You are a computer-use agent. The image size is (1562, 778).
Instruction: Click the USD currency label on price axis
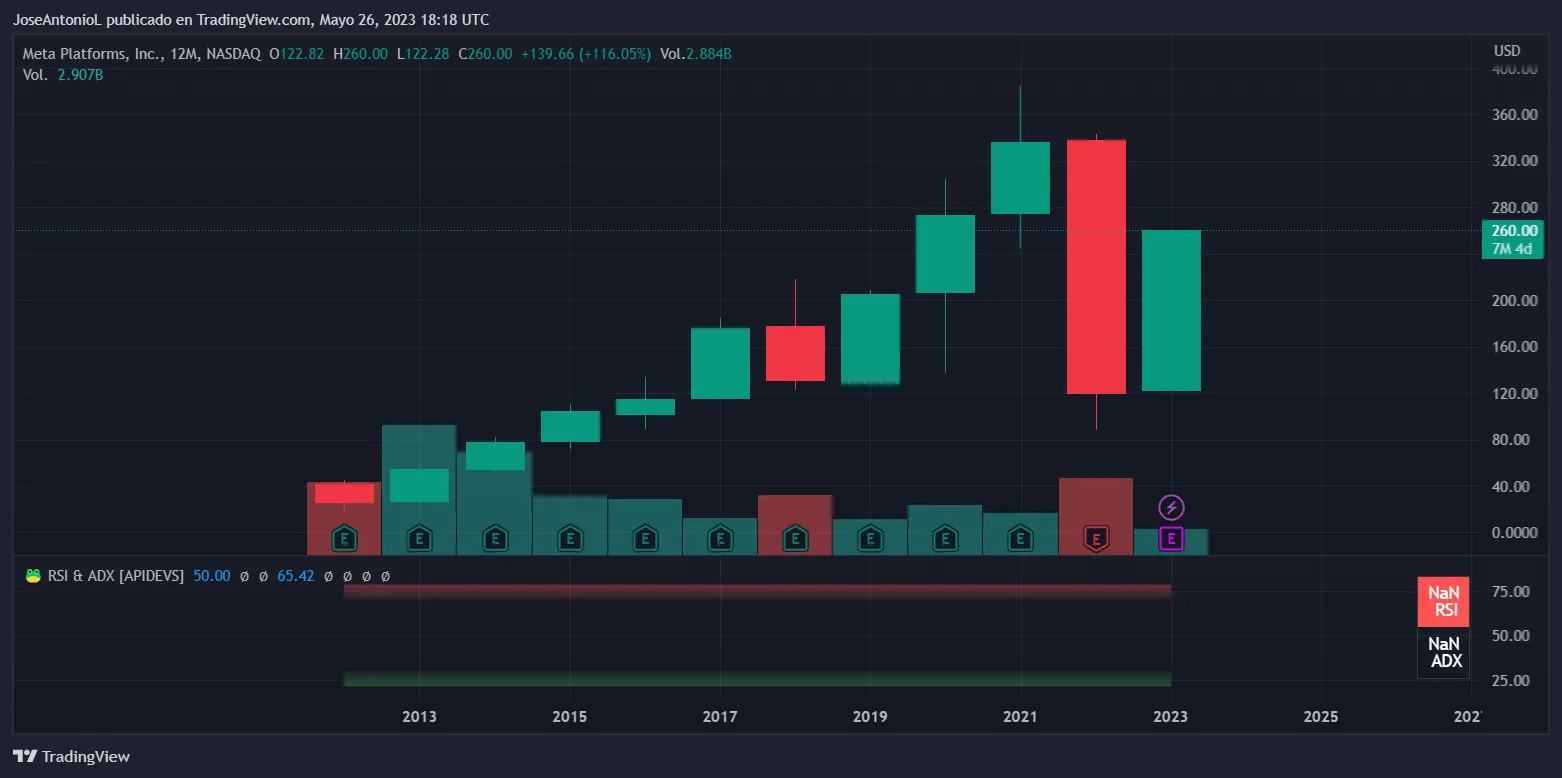(x=1506, y=49)
